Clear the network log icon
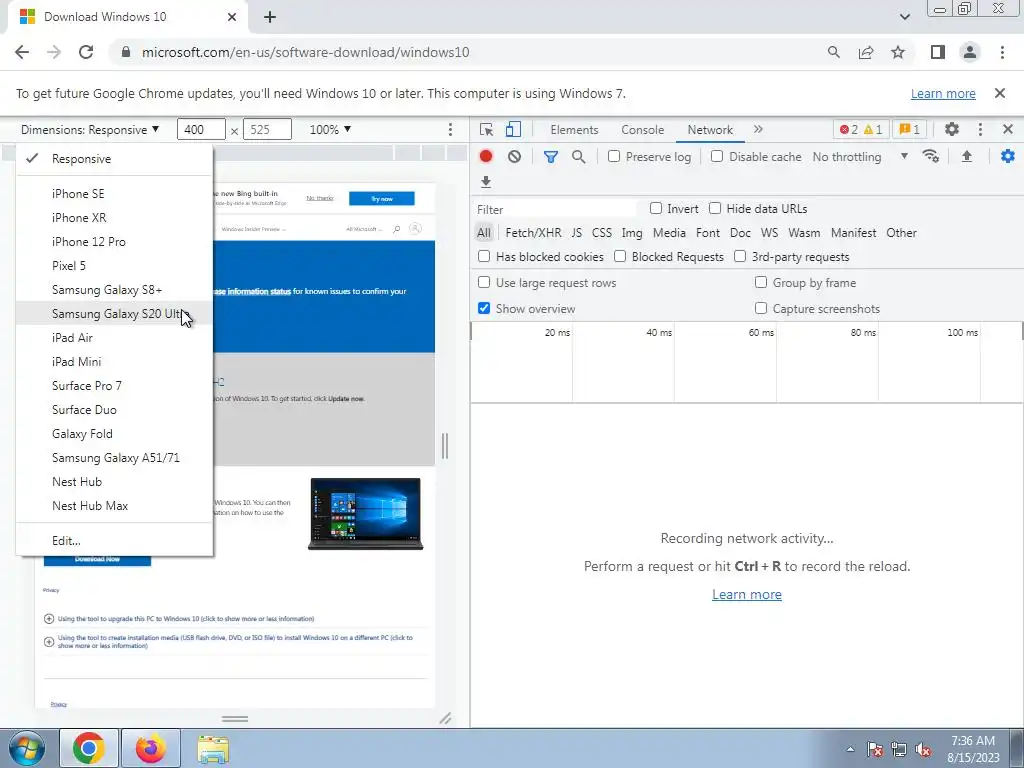The image size is (1024, 768). tap(515, 157)
